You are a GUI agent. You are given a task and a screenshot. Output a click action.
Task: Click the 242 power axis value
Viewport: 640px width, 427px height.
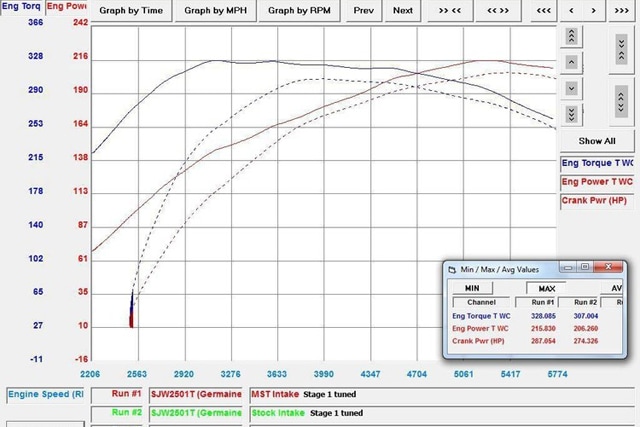80,22
